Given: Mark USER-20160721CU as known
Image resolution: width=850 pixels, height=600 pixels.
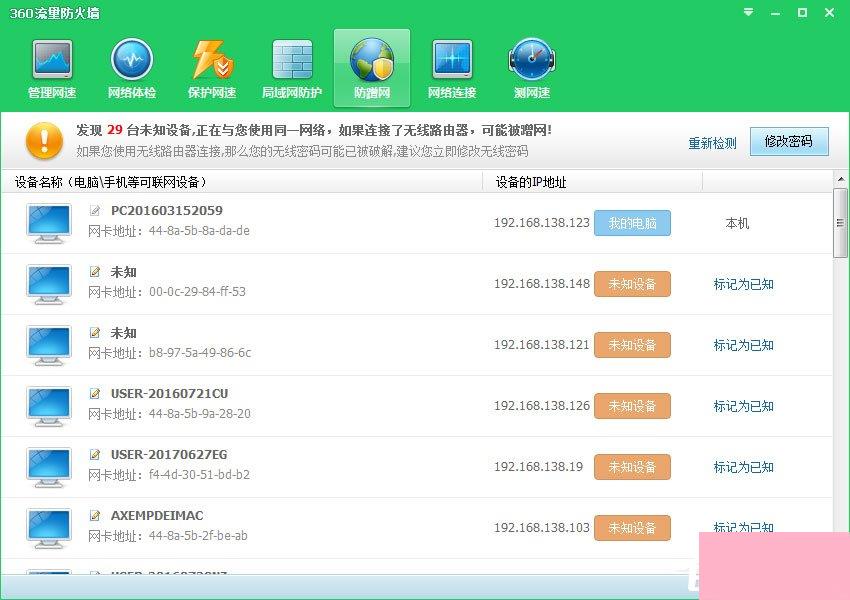Looking at the screenshot, I should pyautogui.click(x=743, y=406).
